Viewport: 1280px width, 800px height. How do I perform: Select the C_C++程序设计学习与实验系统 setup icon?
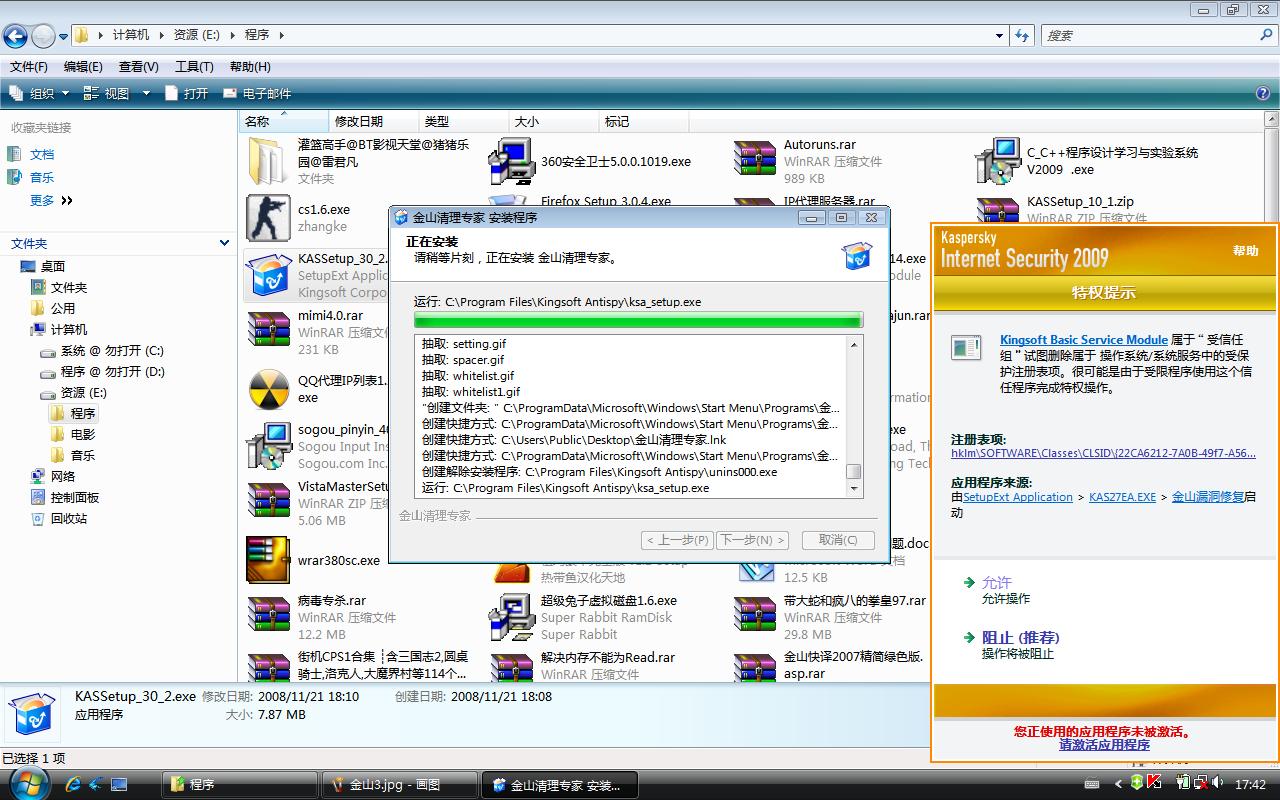998,161
